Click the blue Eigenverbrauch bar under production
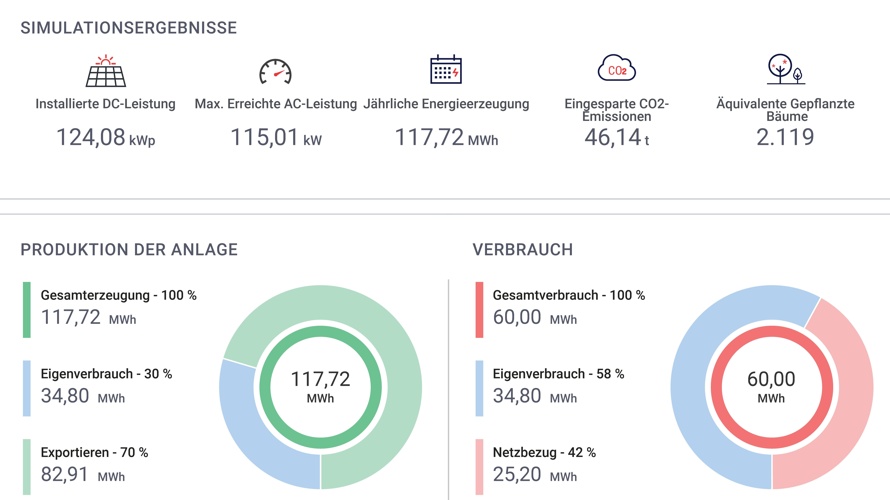890x500 pixels. (27, 388)
